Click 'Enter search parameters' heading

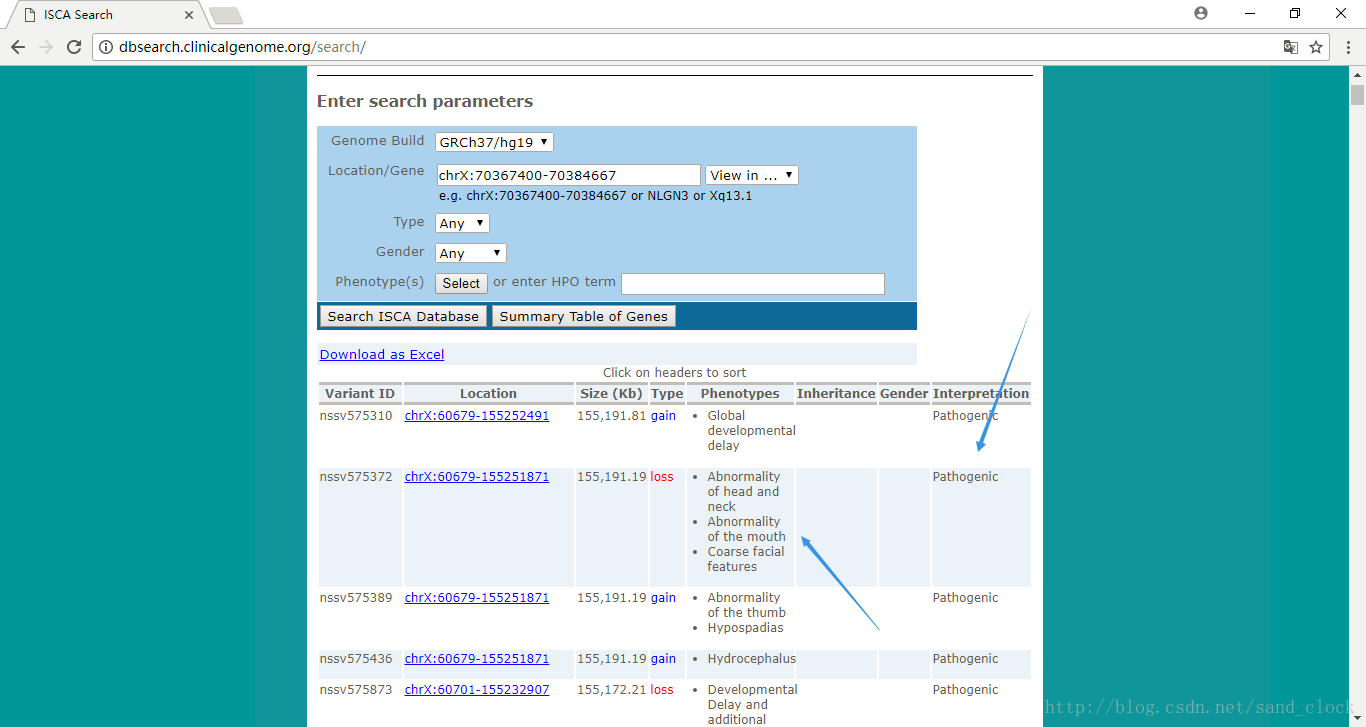tap(425, 101)
